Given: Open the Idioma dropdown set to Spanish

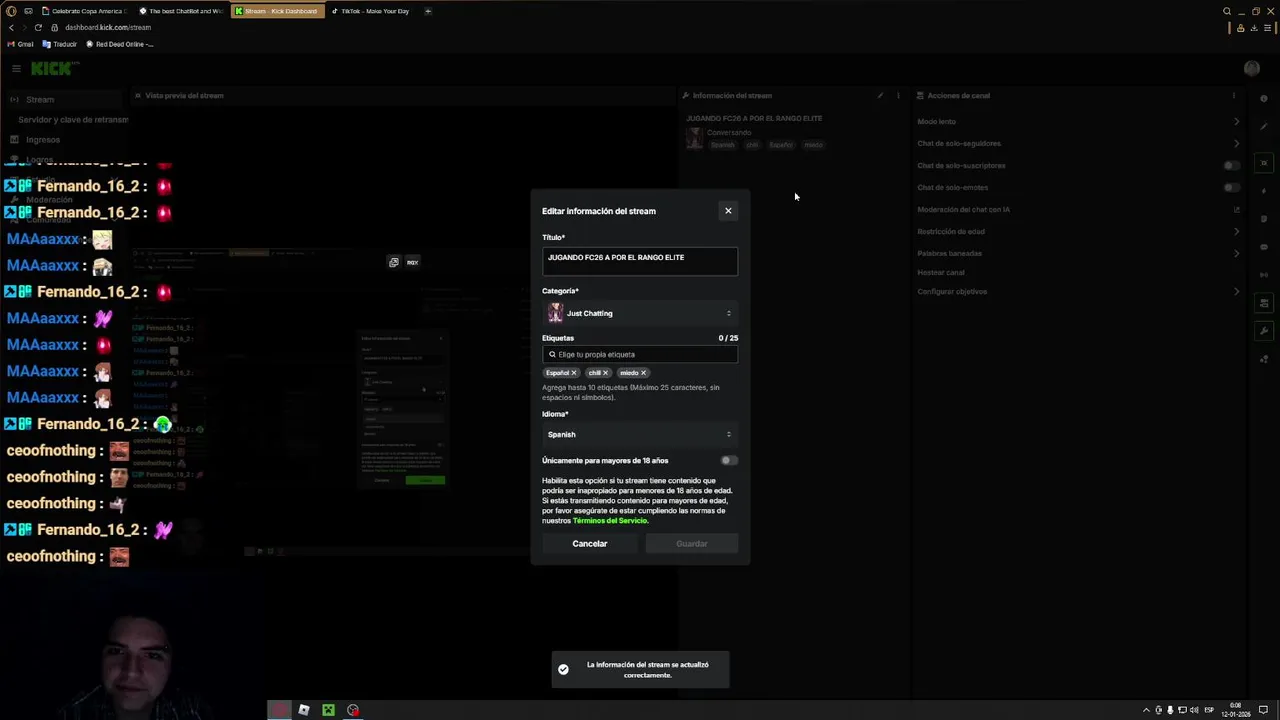Looking at the screenshot, I should [x=640, y=434].
